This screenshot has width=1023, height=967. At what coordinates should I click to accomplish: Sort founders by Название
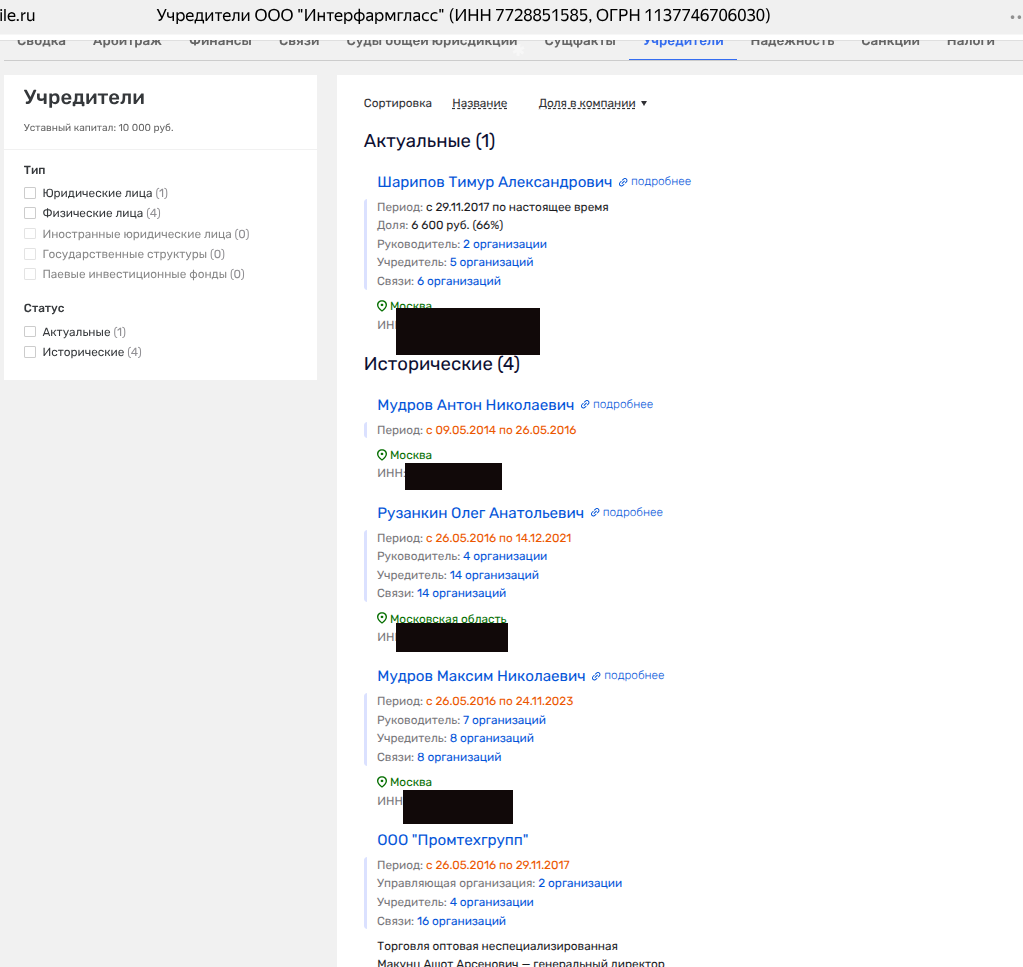coord(479,103)
